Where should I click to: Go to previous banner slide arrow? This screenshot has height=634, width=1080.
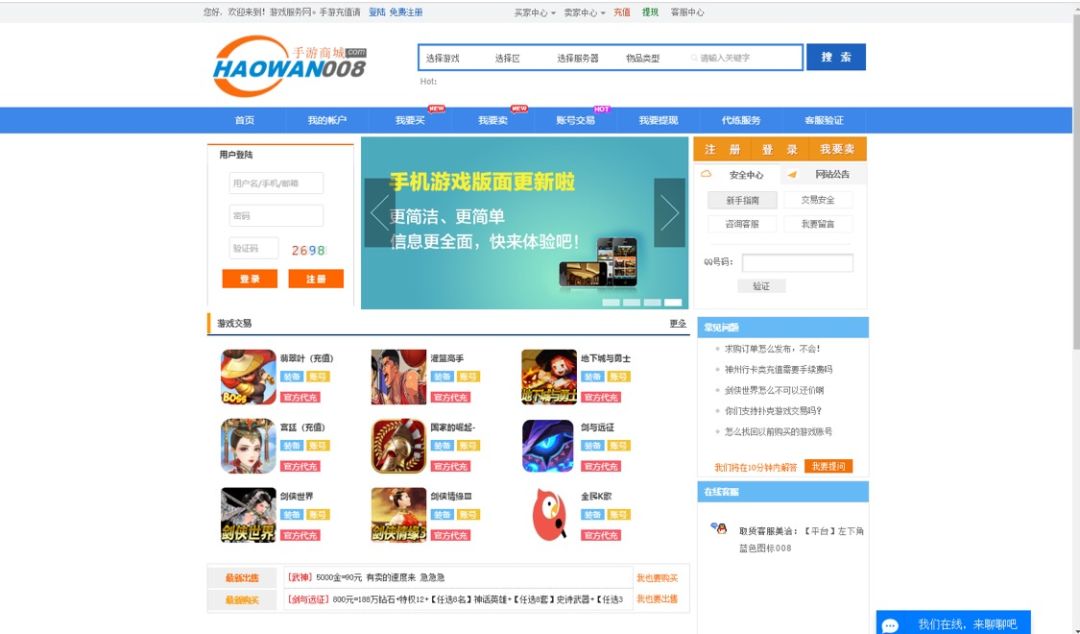point(380,212)
